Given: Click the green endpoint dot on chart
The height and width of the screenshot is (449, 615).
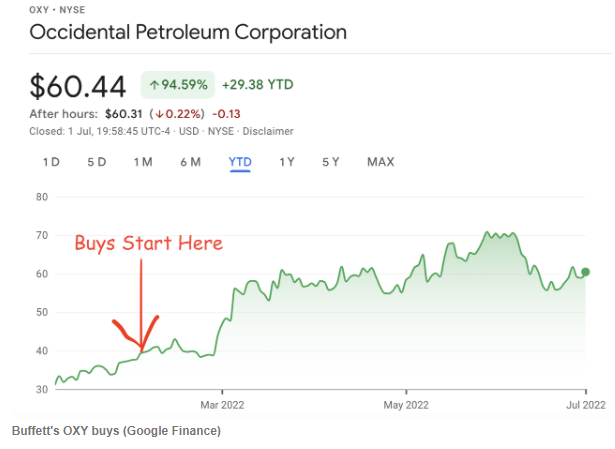Looking at the screenshot, I should (x=585, y=272).
